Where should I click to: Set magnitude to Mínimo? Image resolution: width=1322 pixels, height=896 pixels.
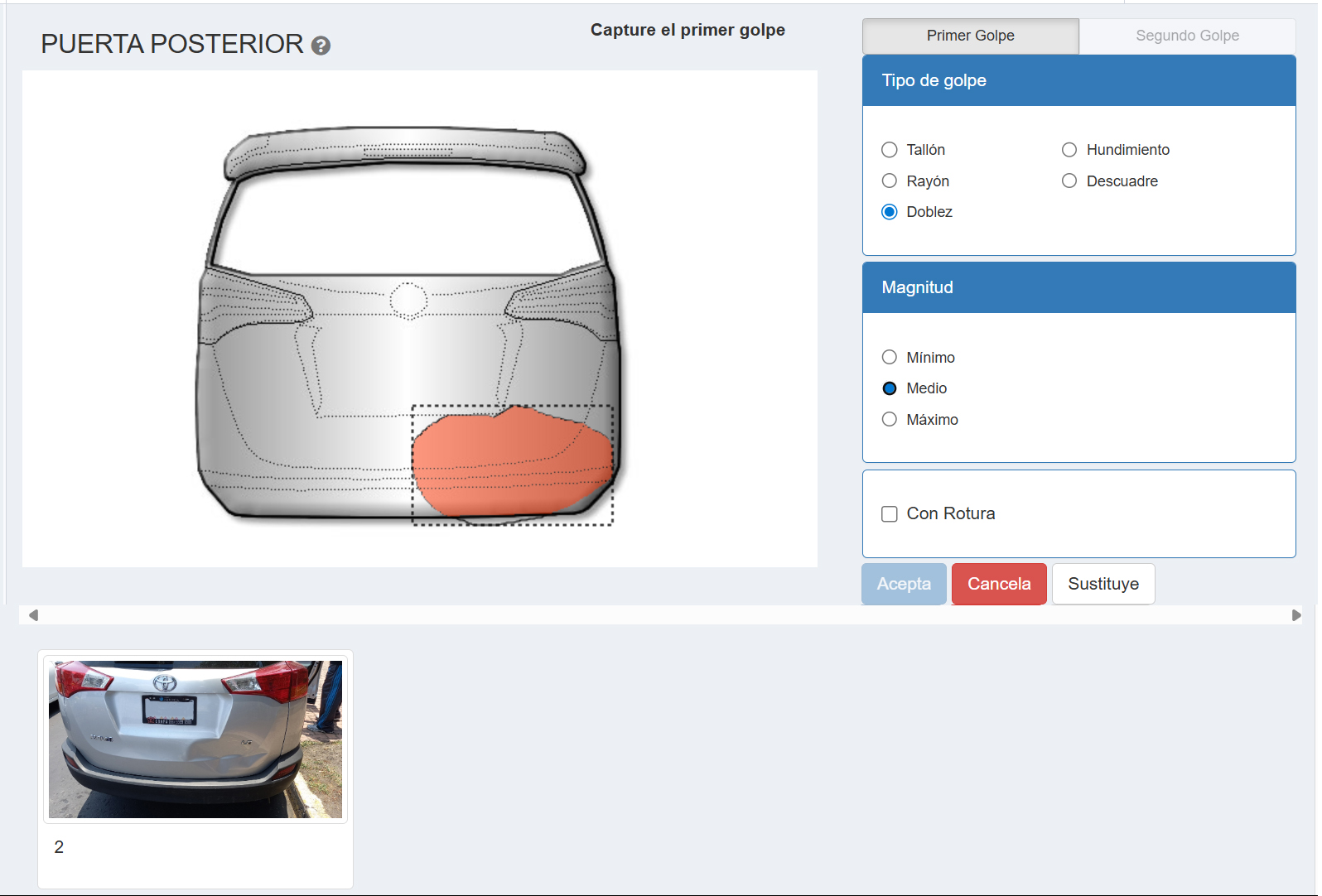coord(890,358)
